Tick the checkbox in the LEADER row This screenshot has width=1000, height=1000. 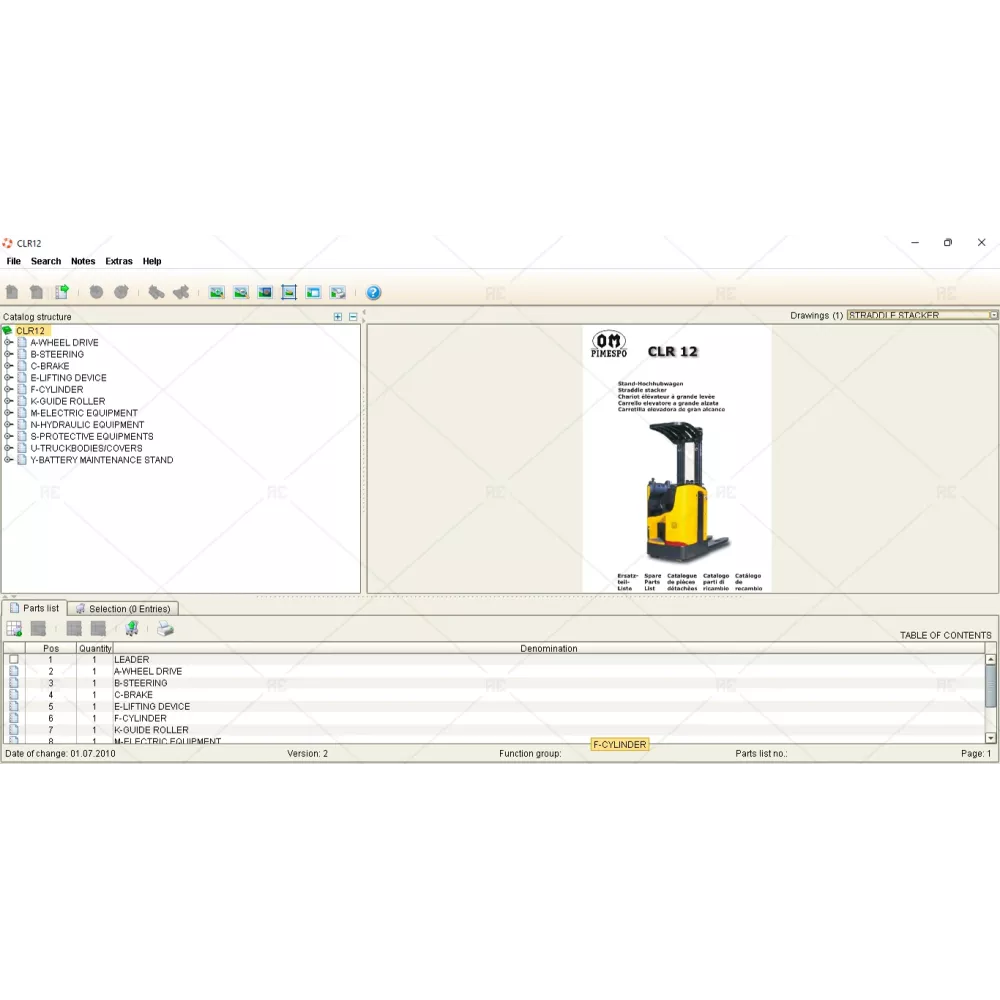click(x=14, y=660)
